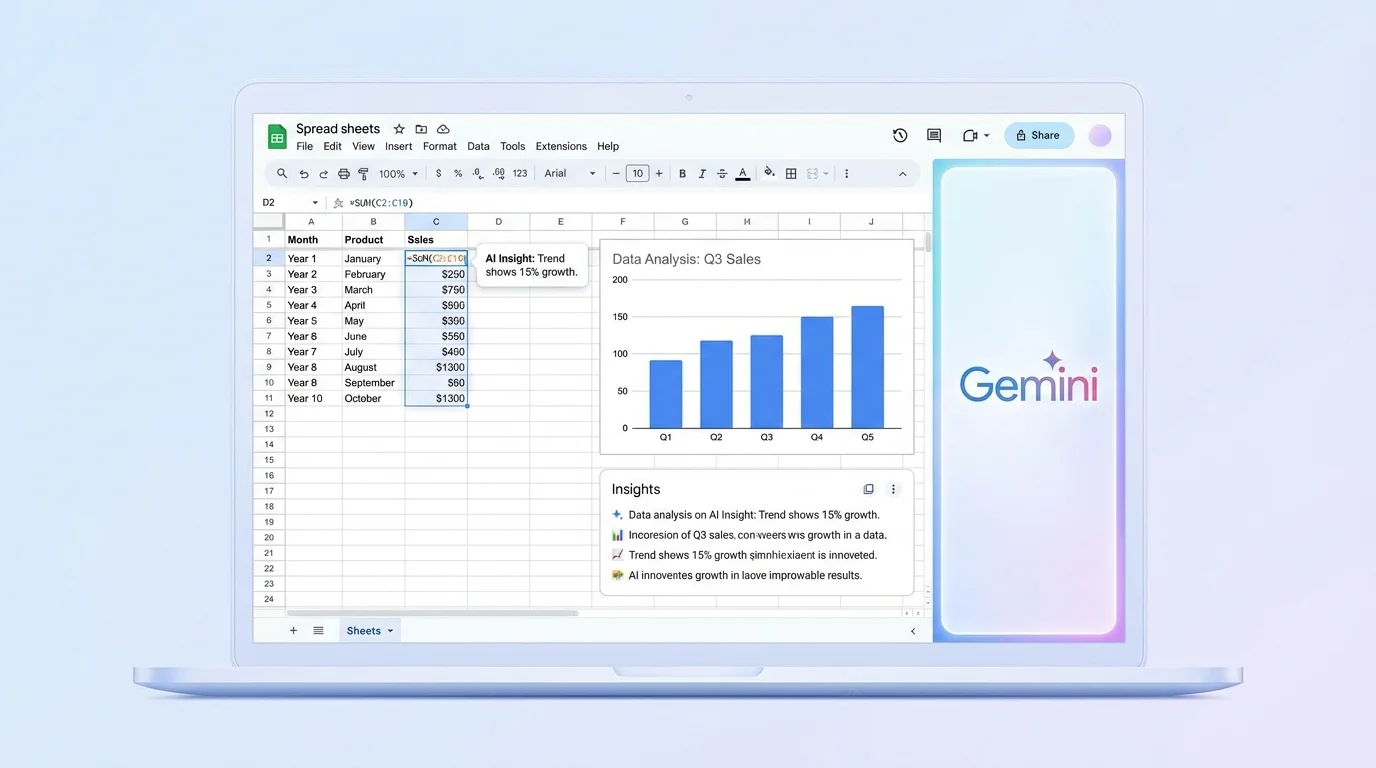
Task: Select the paint format roller icon
Action: (363, 174)
